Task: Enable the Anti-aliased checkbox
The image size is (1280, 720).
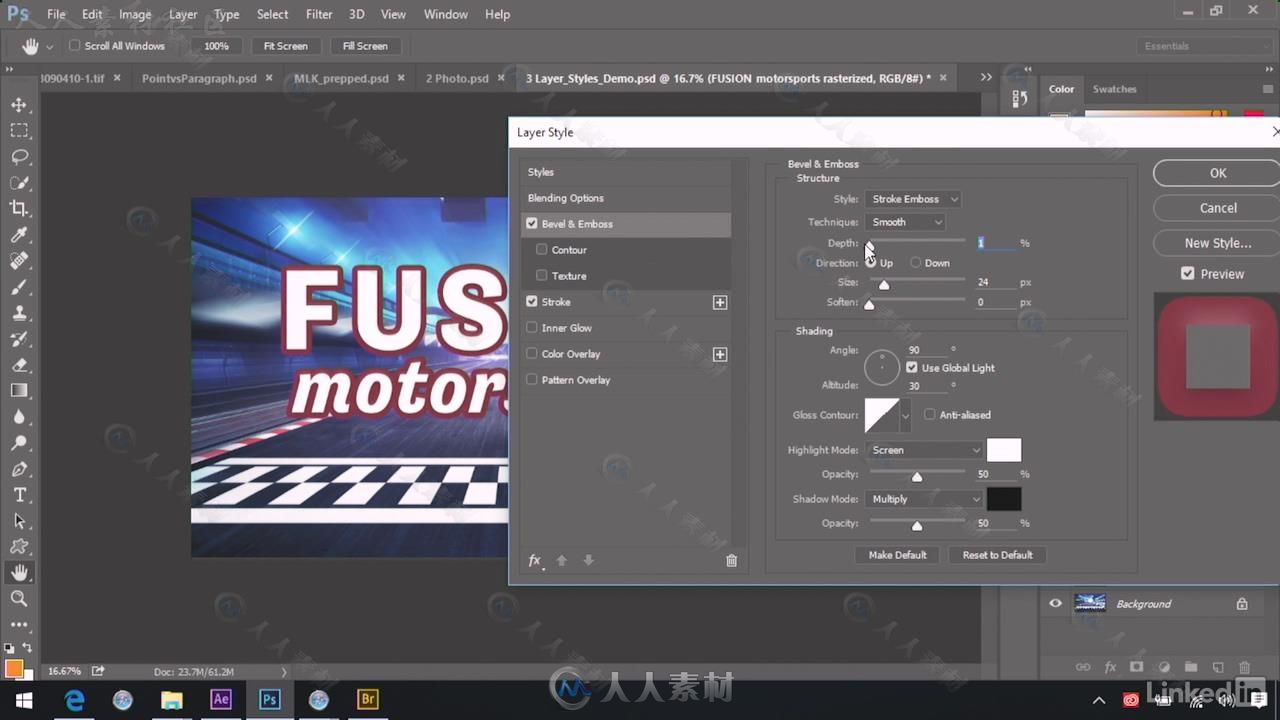Action: pos(930,415)
